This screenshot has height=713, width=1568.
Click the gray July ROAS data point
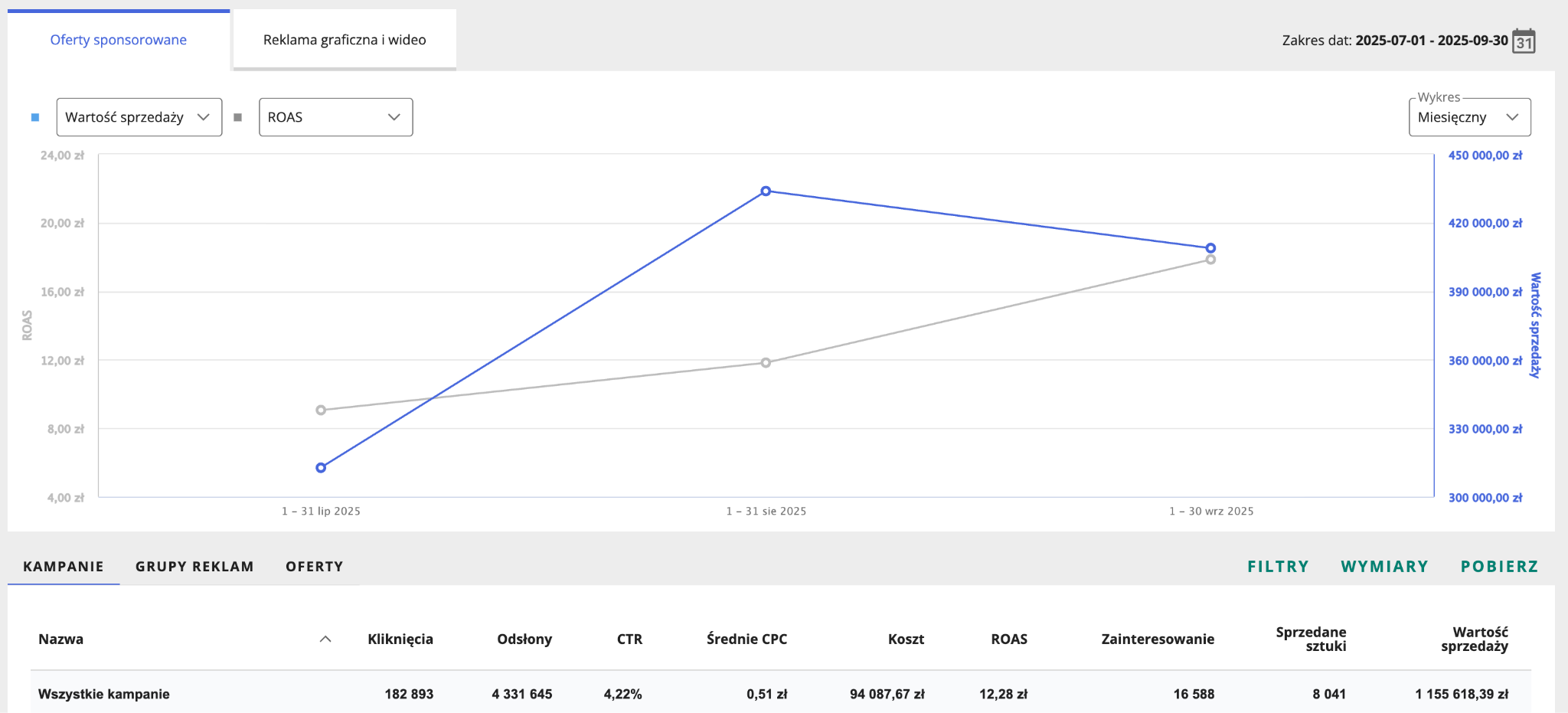pyautogui.click(x=321, y=410)
